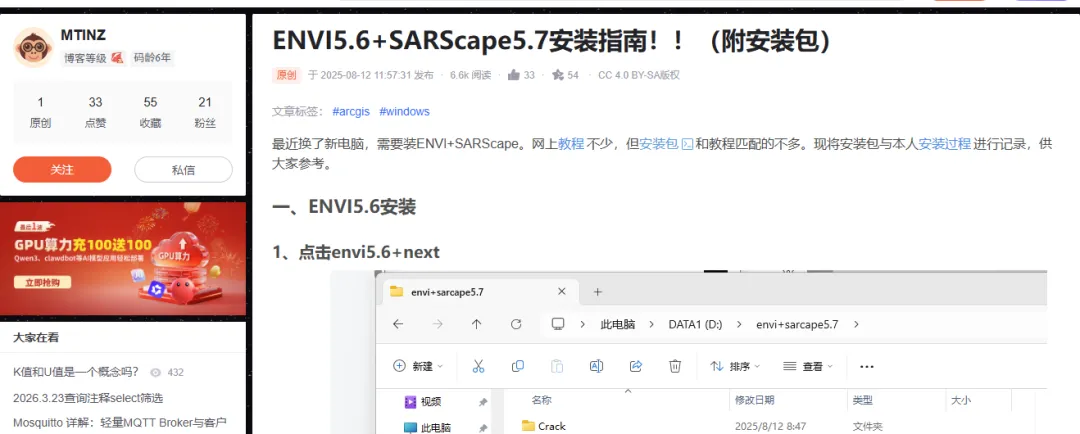Open the three-dot more options menu
The image size is (1080, 434).
click(867, 366)
